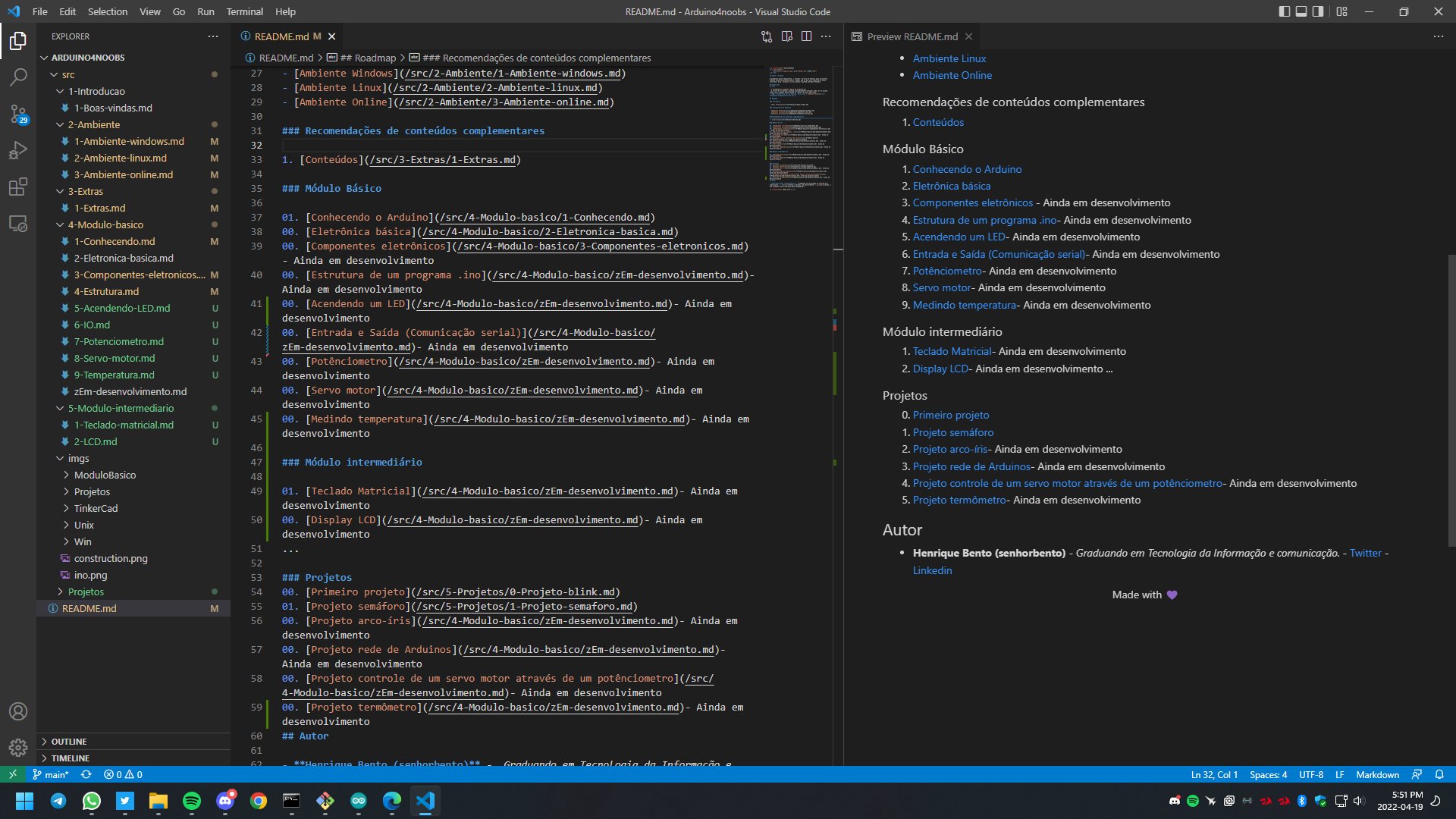Click the Twitter link in the Autor section
The height and width of the screenshot is (819, 1456).
pyautogui.click(x=1365, y=553)
